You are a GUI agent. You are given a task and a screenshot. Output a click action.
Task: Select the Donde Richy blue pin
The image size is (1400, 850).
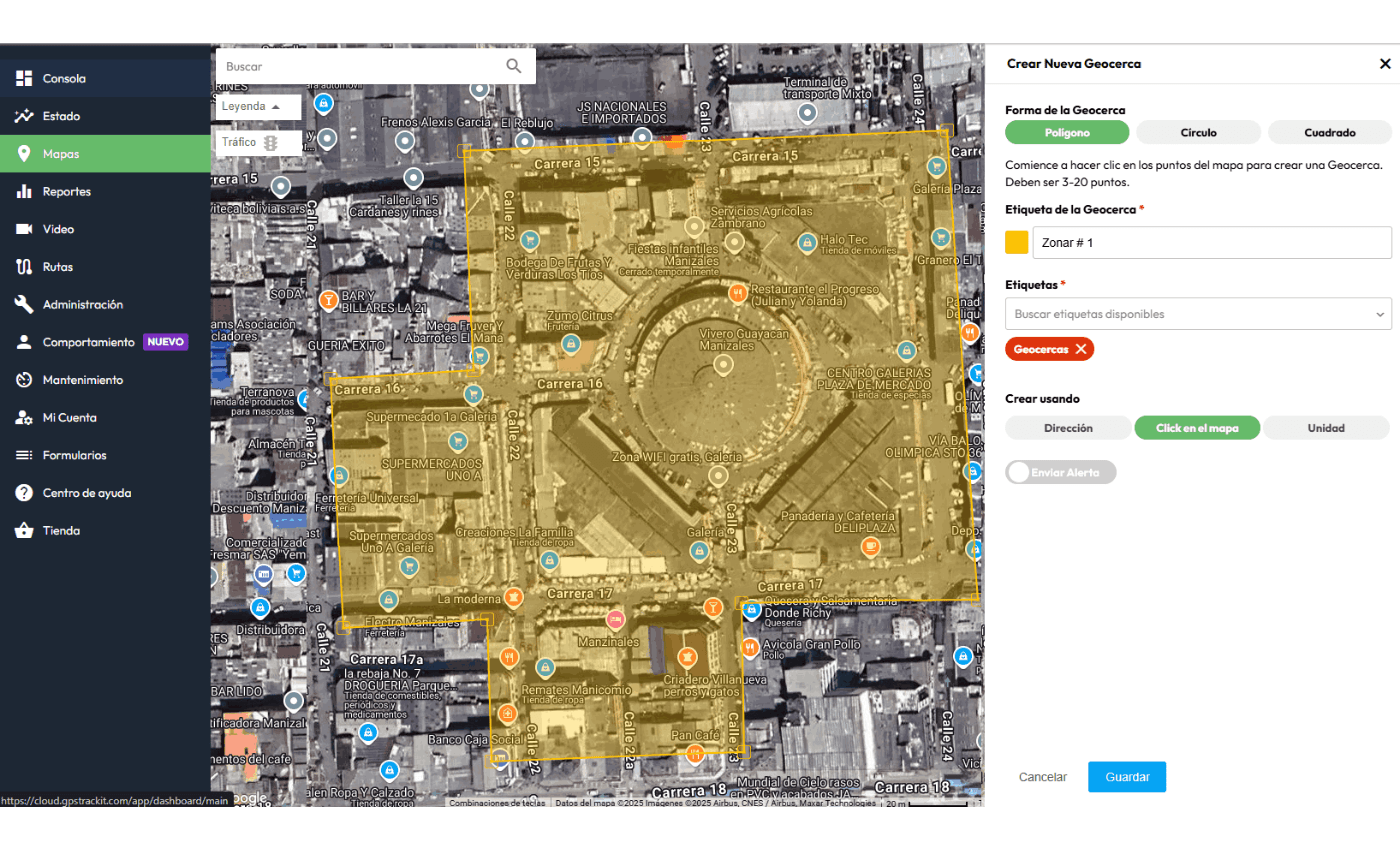(x=751, y=609)
